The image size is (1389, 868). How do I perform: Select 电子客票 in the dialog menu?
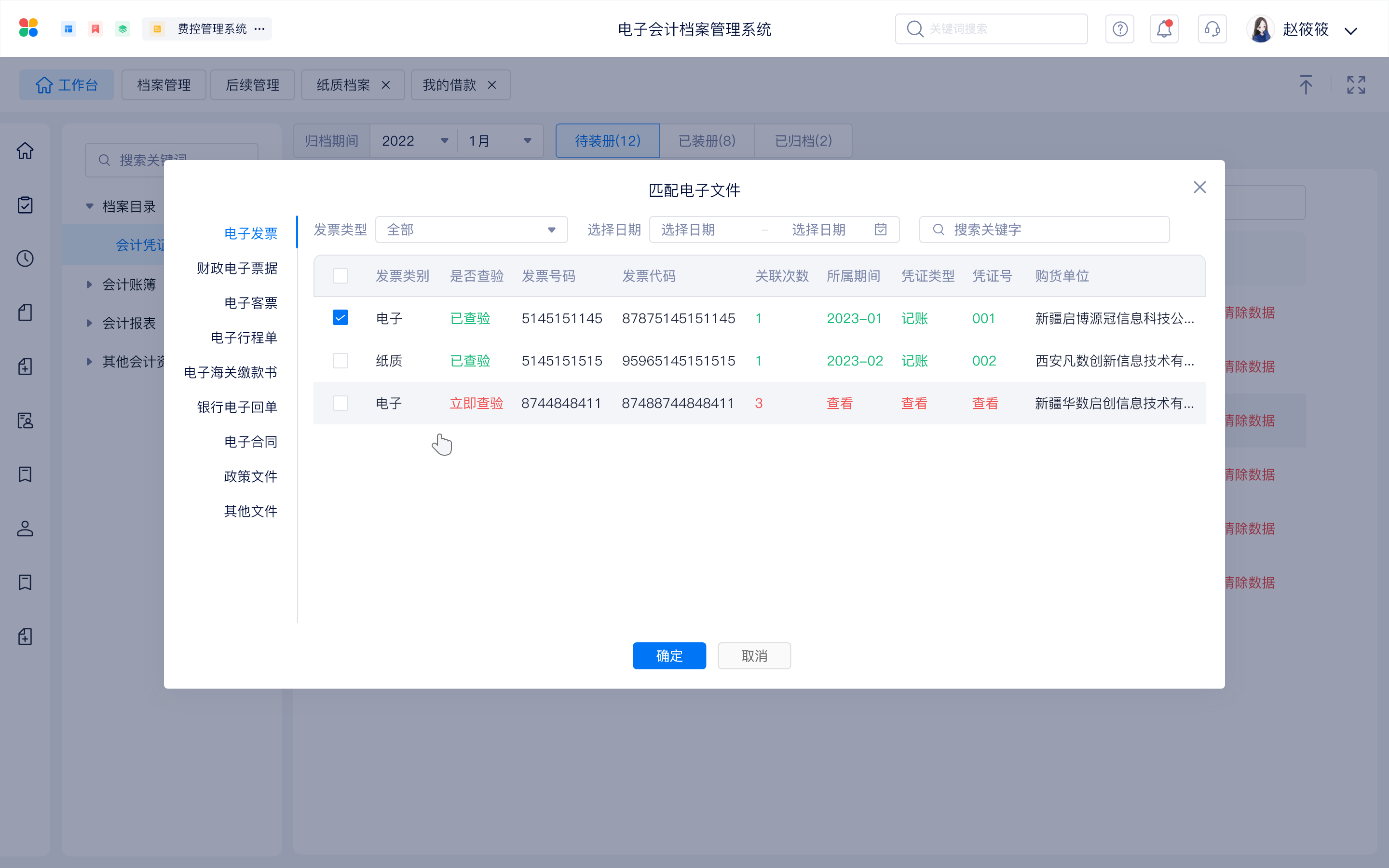(x=251, y=302)
